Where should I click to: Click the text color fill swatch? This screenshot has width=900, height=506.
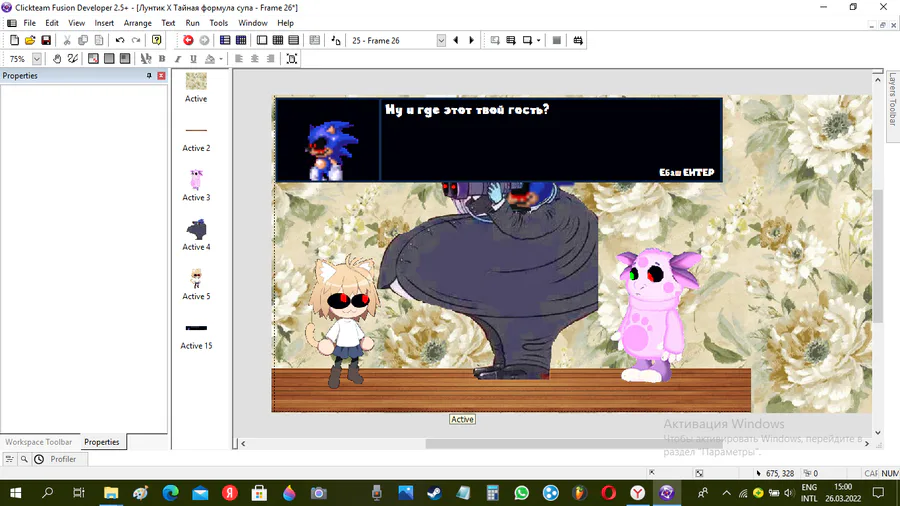(x=210, y=59)
